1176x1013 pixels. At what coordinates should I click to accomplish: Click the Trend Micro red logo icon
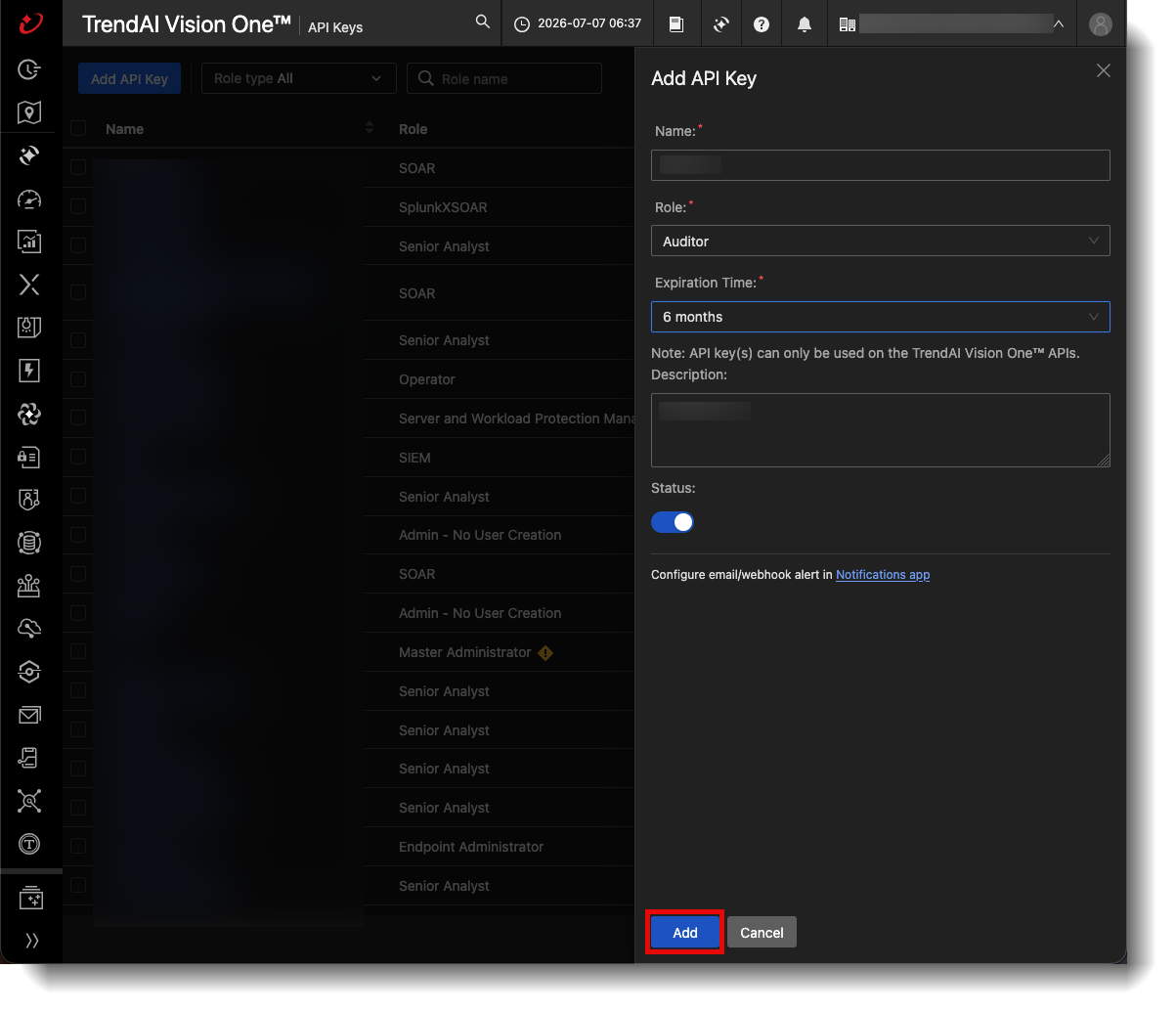point(30,22)
